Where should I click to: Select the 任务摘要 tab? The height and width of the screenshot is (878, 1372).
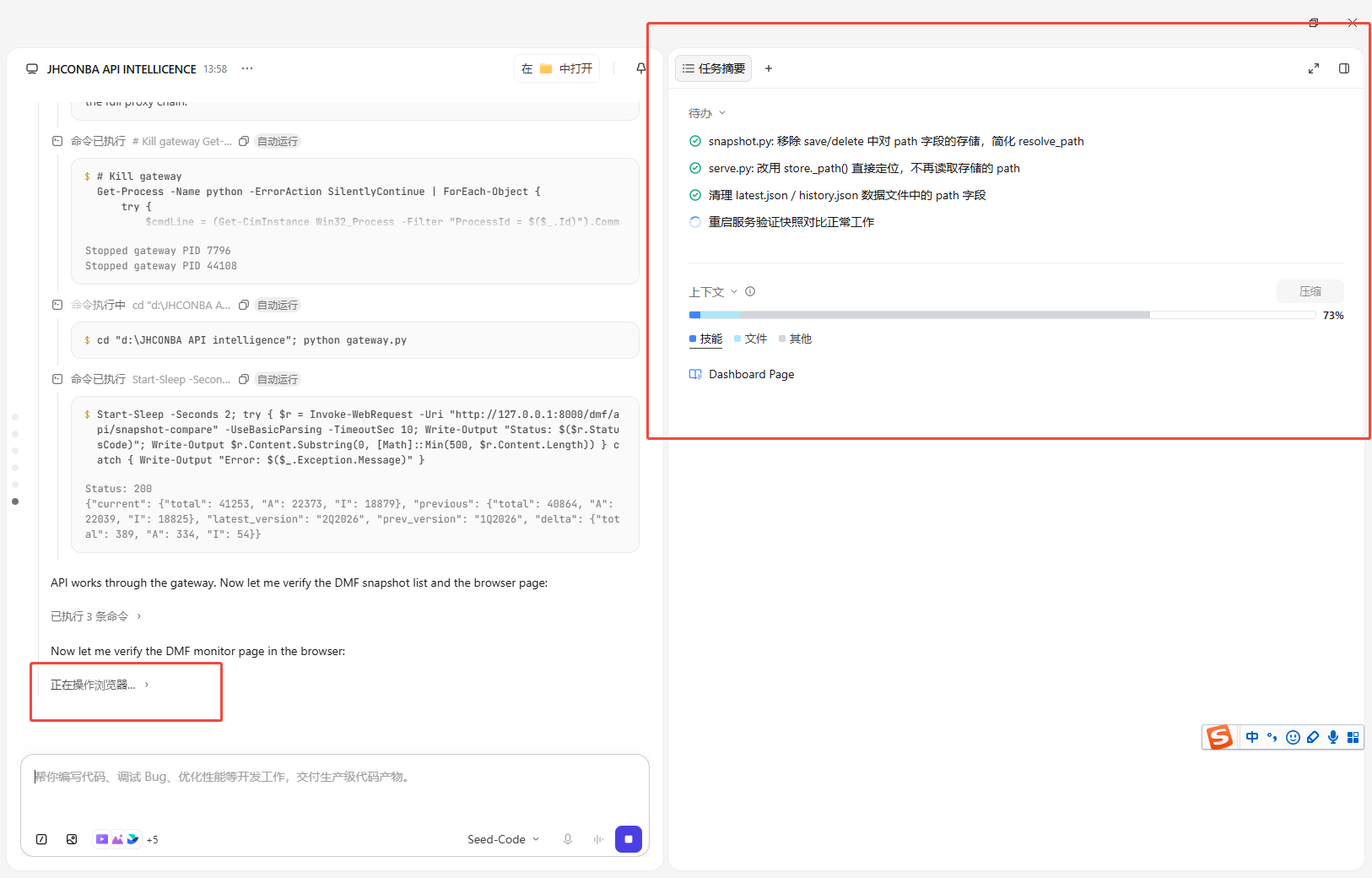[x=714, y=68]
